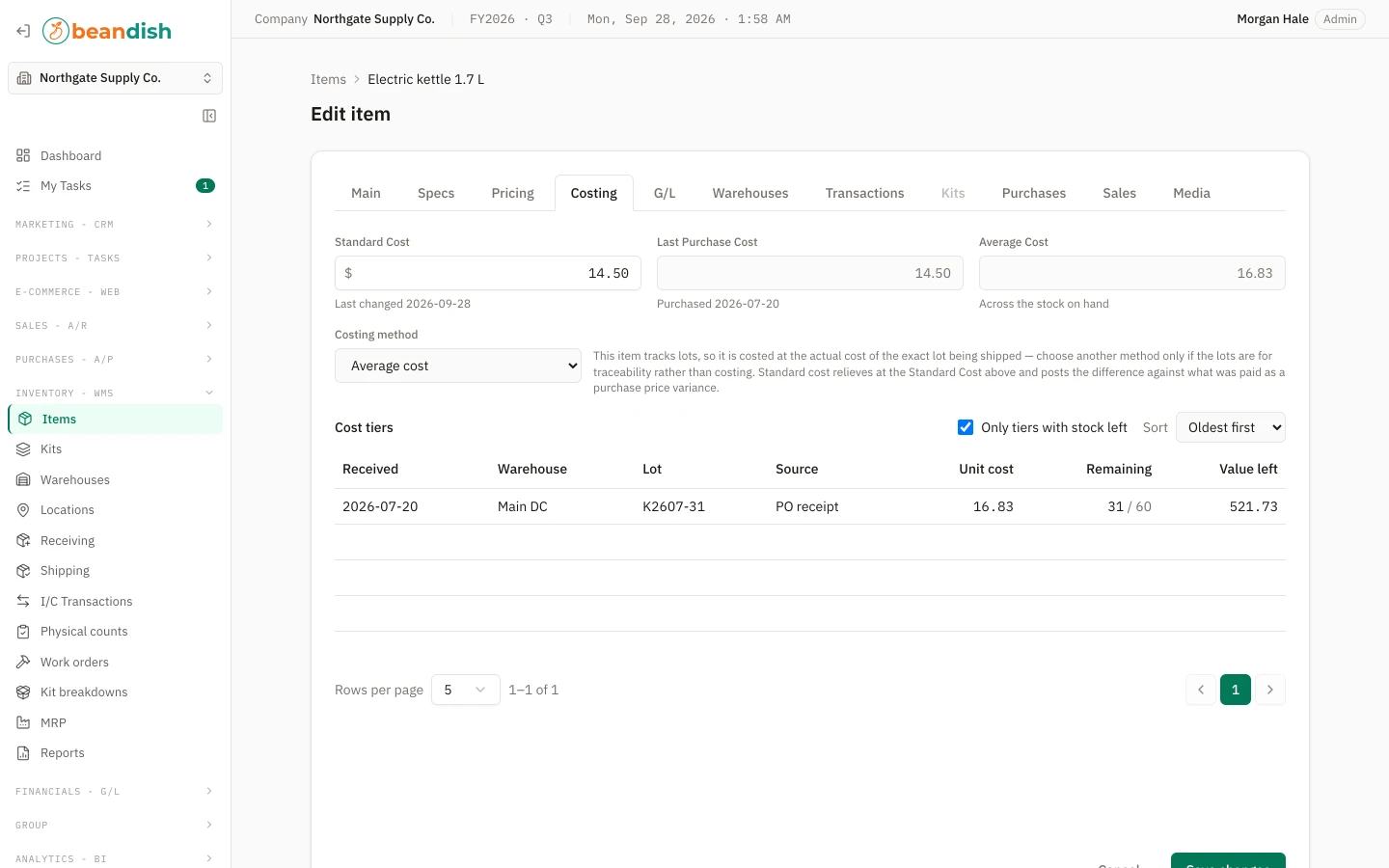The height and width of the screenshot is (868, 1389).
Task: Click the Standard Cost input field
Action: (x=488, y=273)
